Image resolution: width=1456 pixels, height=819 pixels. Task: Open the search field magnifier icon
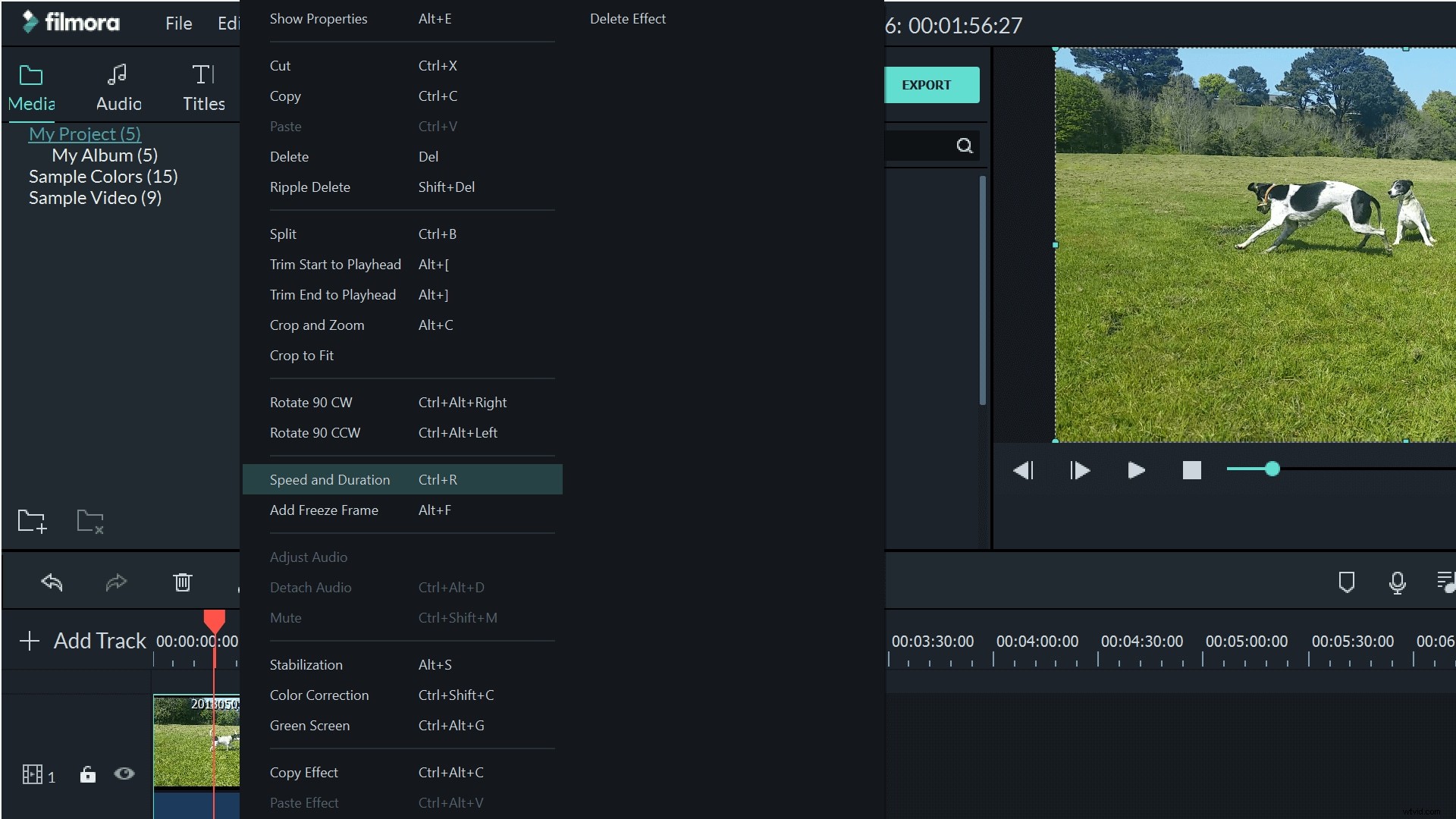(x=964, y=145)
